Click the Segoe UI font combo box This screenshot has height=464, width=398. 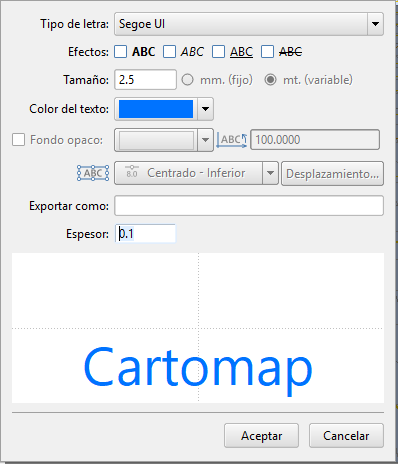click(x=249, y=24)
